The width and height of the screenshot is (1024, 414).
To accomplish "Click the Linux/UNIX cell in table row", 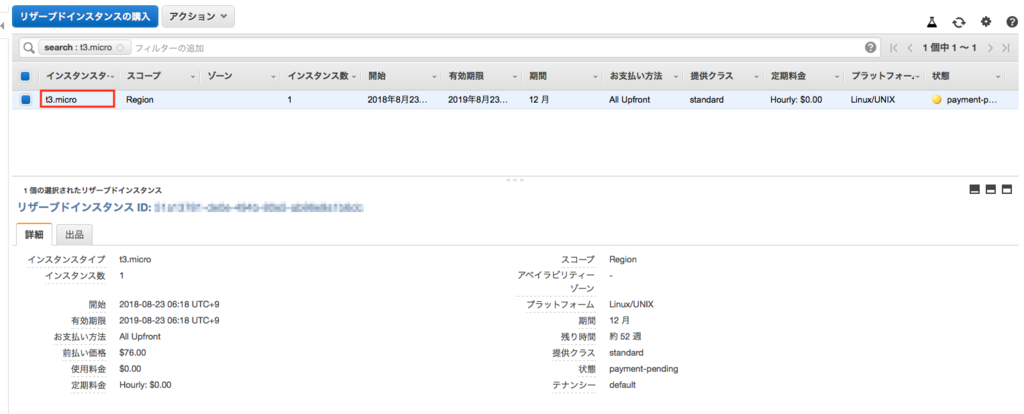I will [874, 100].
